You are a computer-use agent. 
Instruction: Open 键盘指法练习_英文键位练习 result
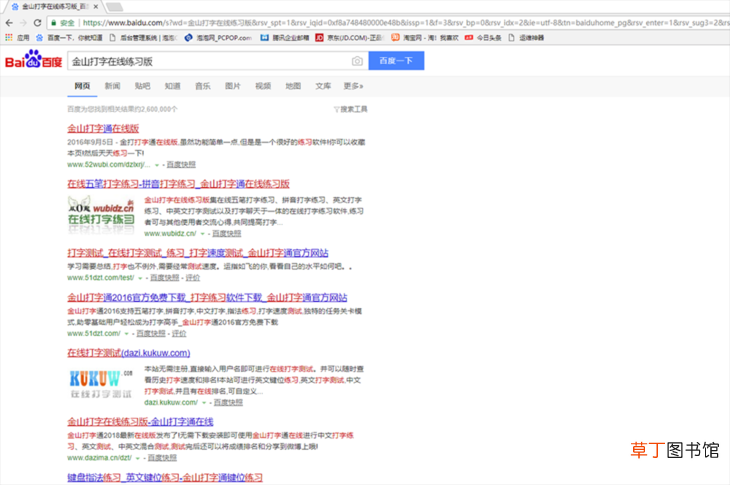[x=165, y=478]
